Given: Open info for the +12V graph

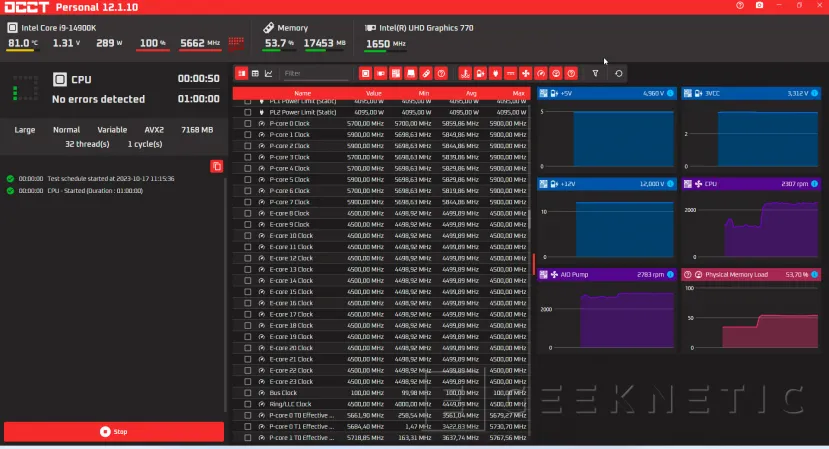Looking at the screenshot, I should click(670, 184).
